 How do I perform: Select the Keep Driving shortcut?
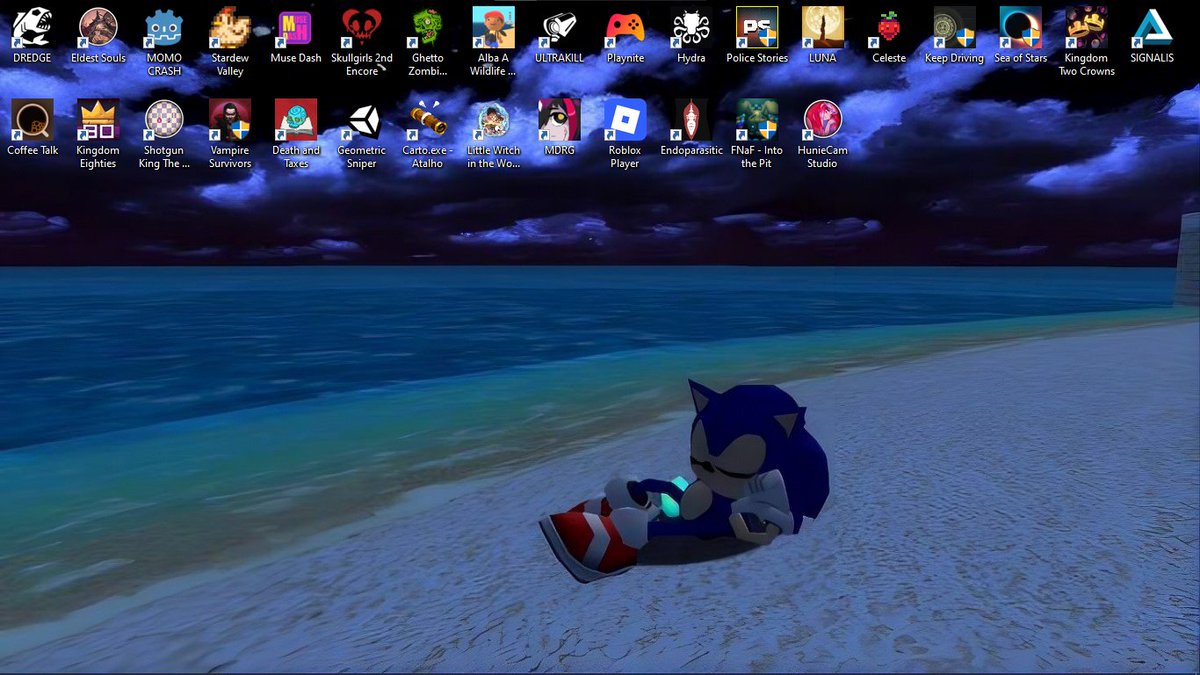tap(954, 28)
